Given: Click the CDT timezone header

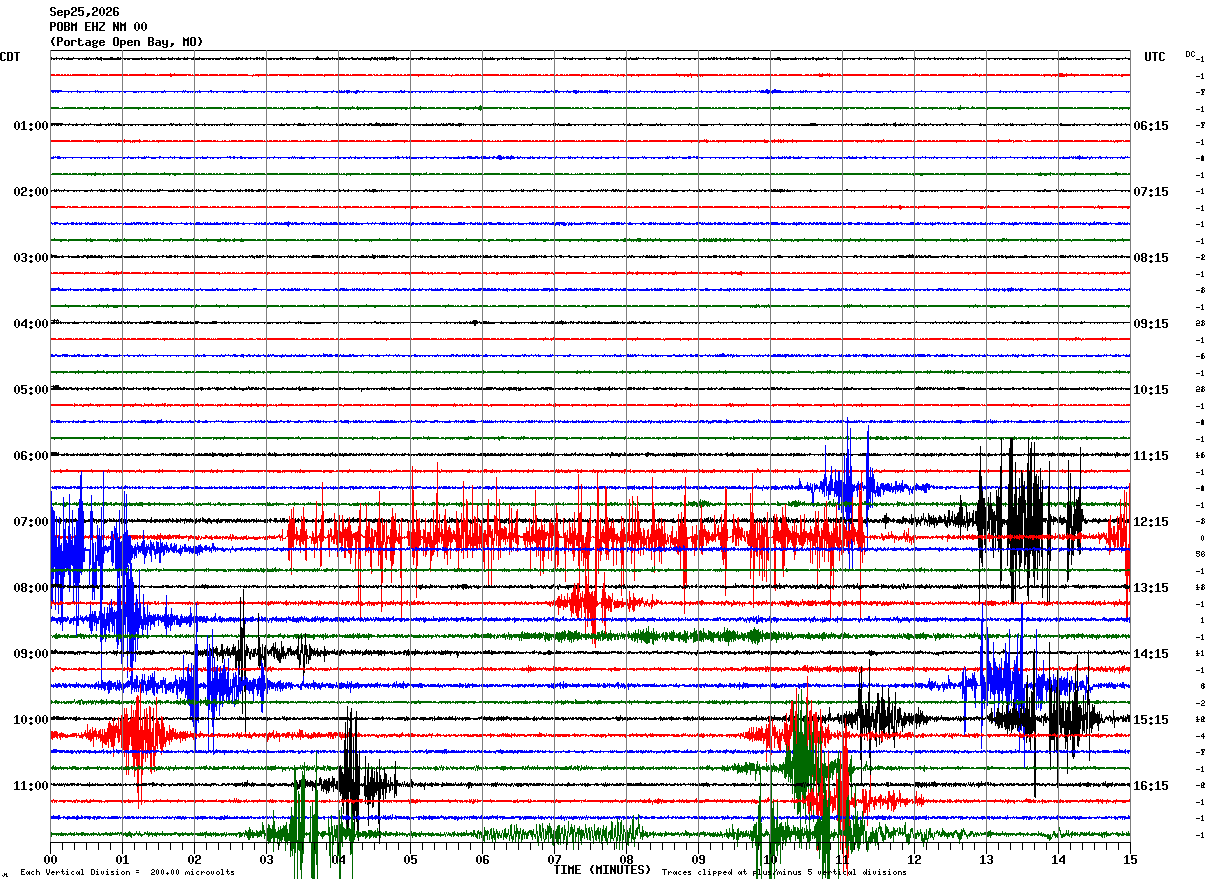Looking at the screenshot, I should tap(10, 57).
